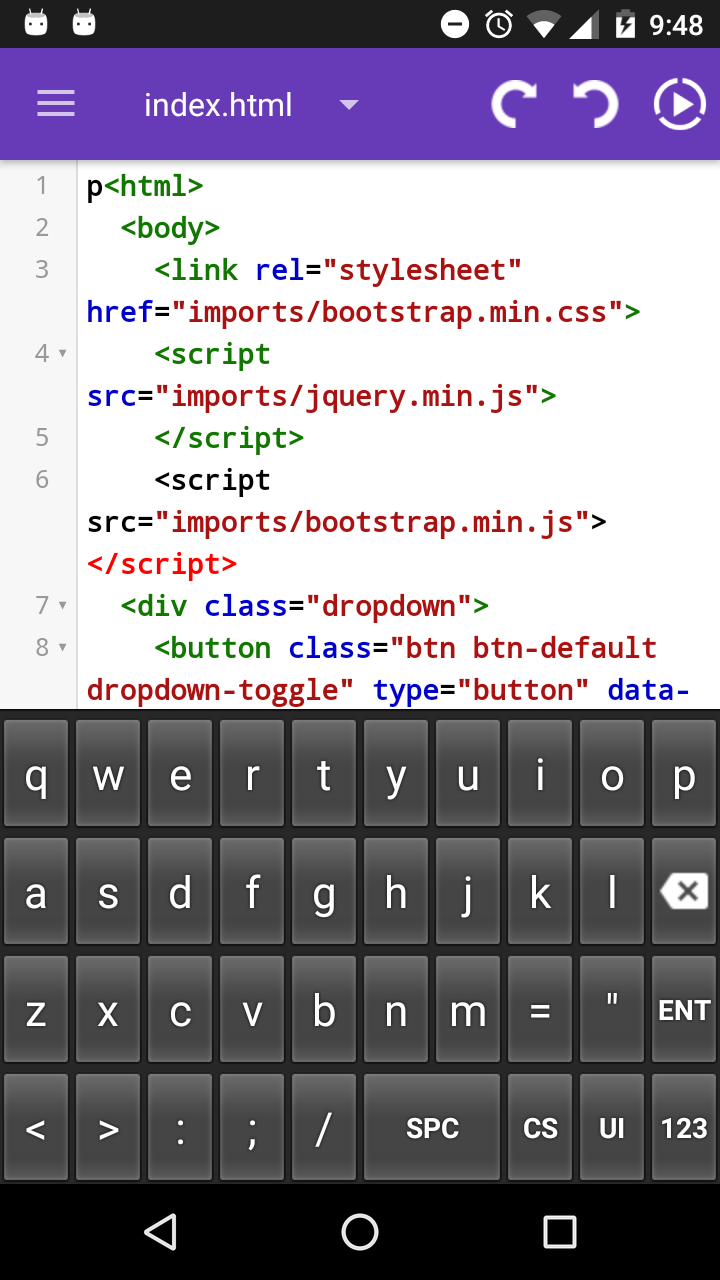The height and width of the screenshot is (1280, 720).
Task: Open the hamburger navigation menu
Action: [56, 104]
